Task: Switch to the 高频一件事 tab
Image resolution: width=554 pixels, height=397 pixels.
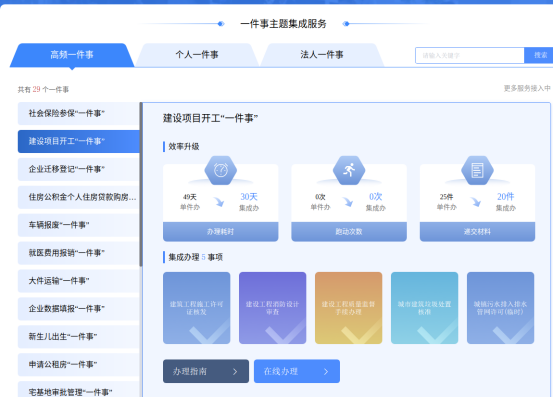Action: coord(72,55)
